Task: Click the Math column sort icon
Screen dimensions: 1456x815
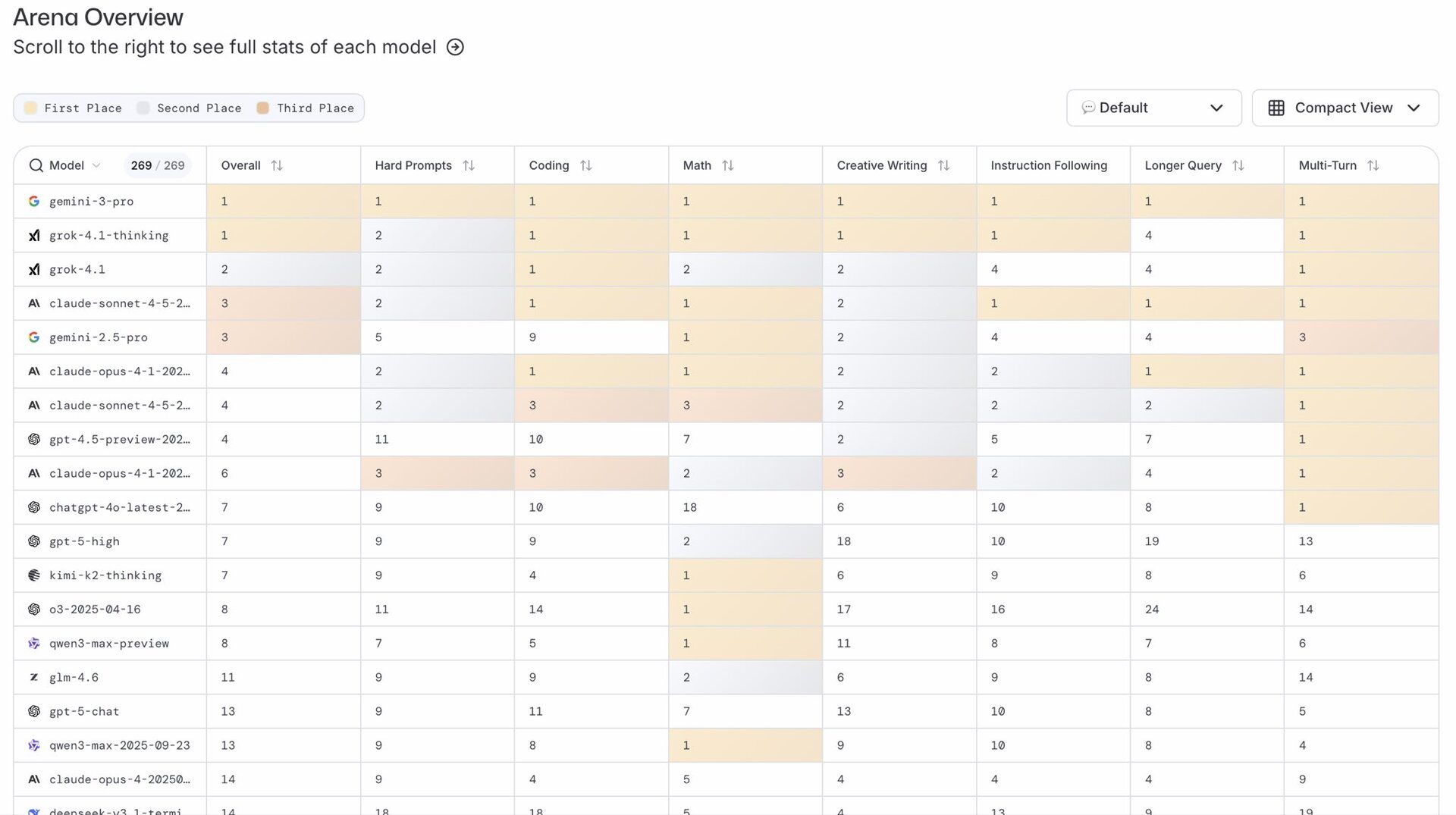Action: (x=728, y=165)
